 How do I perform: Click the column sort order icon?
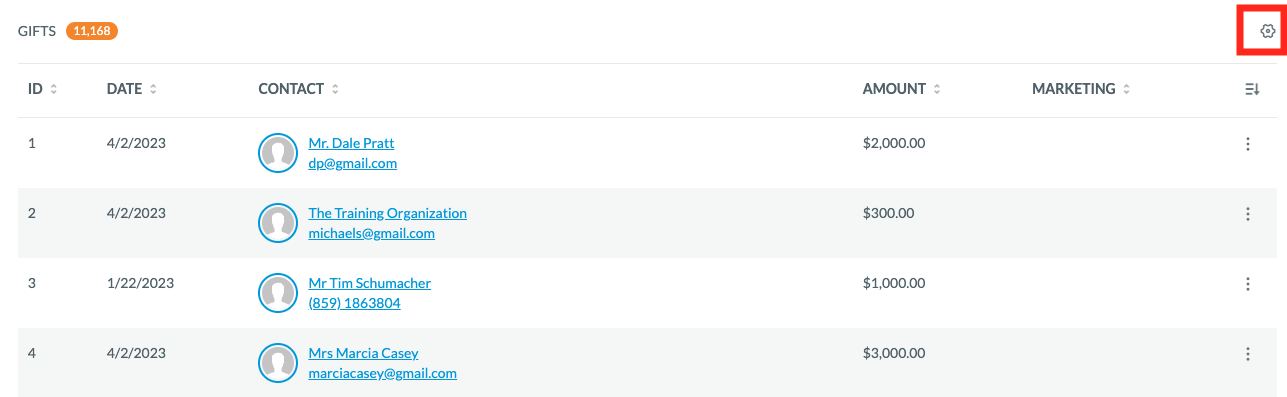click(x=1251, y=89)
